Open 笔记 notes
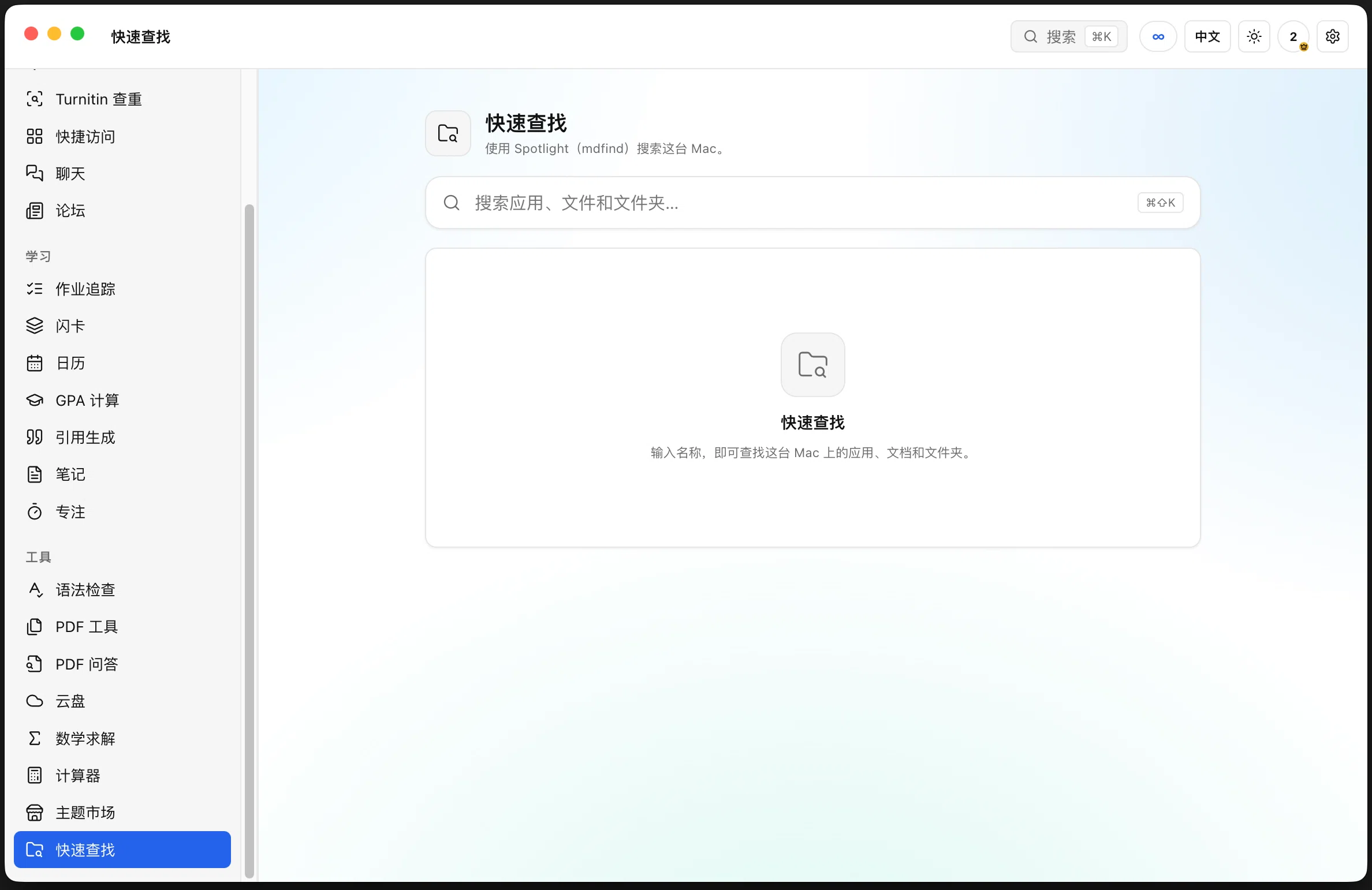Image resolution: width=1372 pixels, height=890 pixels. tap(122, 474)
